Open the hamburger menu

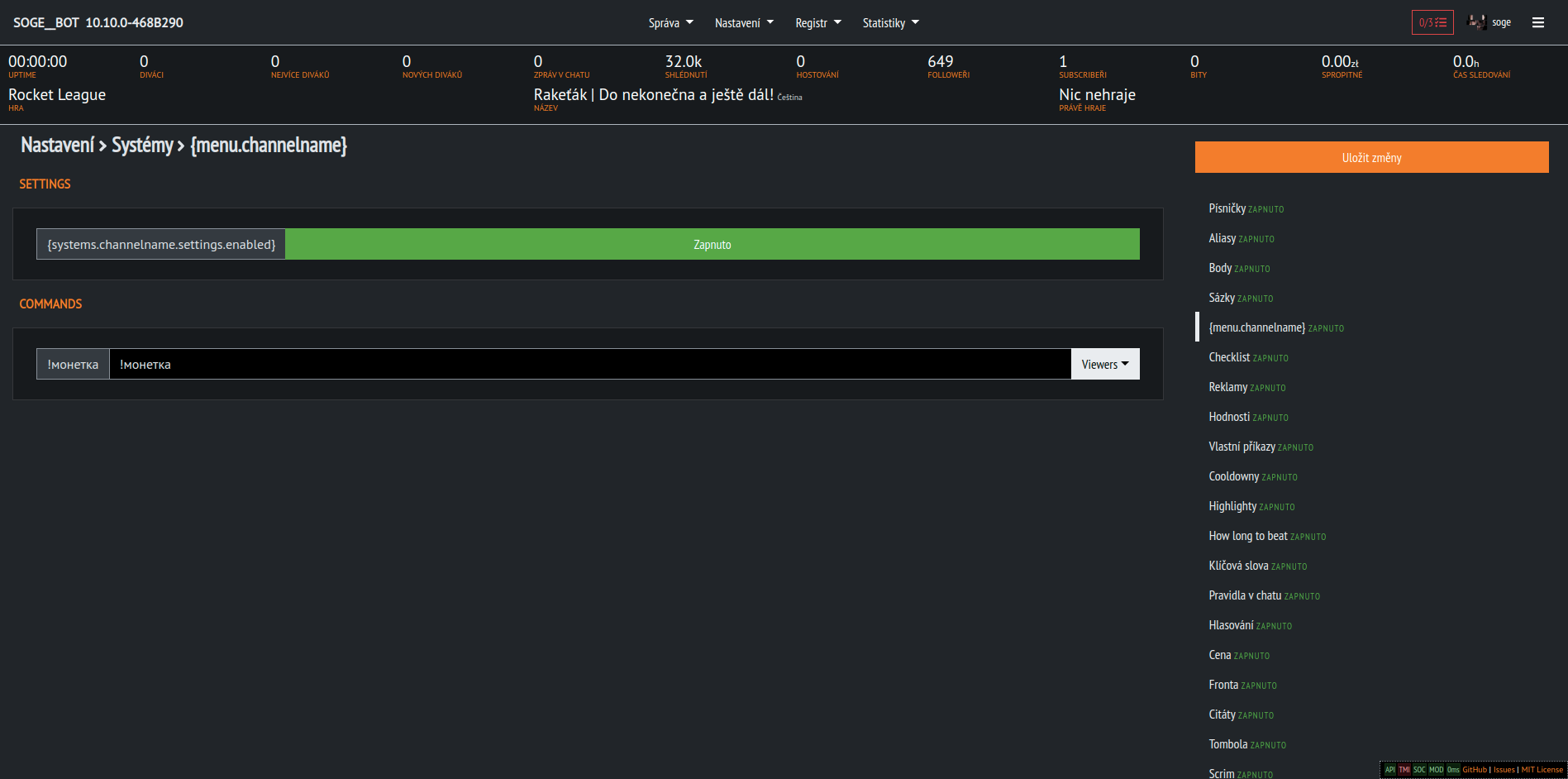(x=1539, y=22)
